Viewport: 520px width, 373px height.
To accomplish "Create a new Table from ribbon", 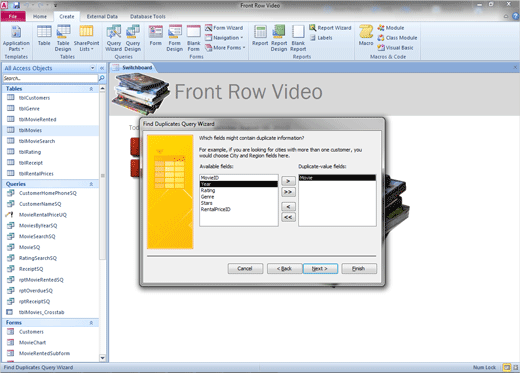I will click(44, 36).
